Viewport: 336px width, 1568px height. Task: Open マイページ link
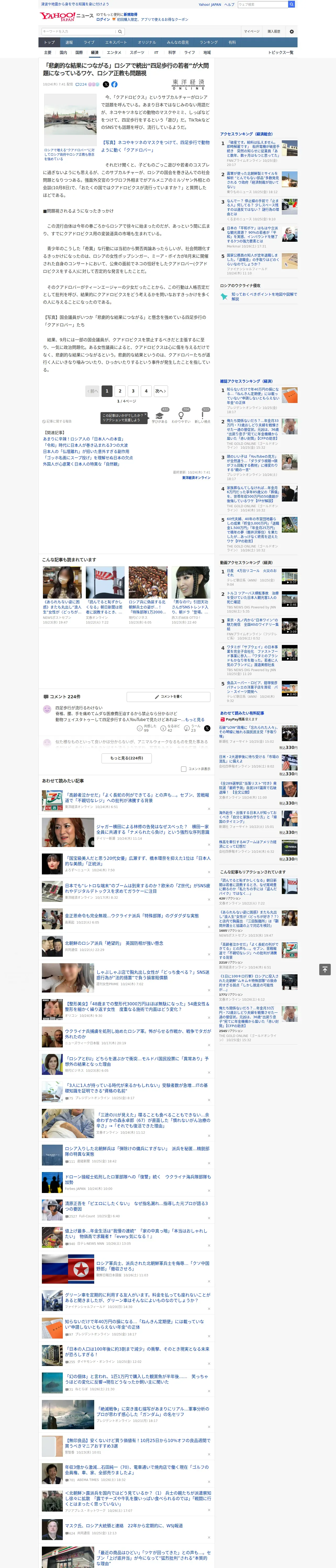click(252, 32)
